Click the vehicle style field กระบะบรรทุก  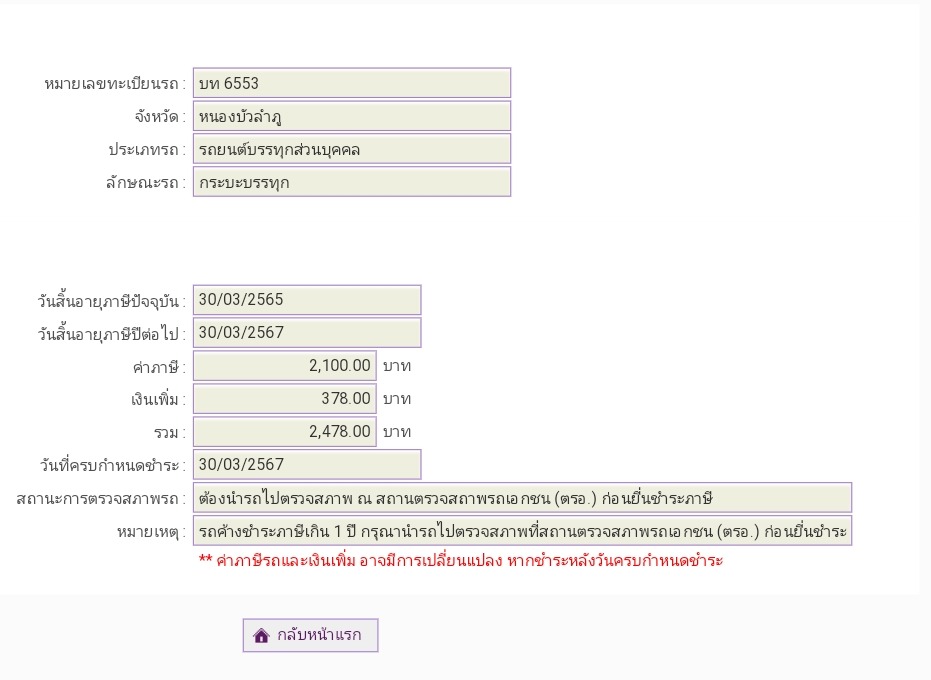[352, 182]
